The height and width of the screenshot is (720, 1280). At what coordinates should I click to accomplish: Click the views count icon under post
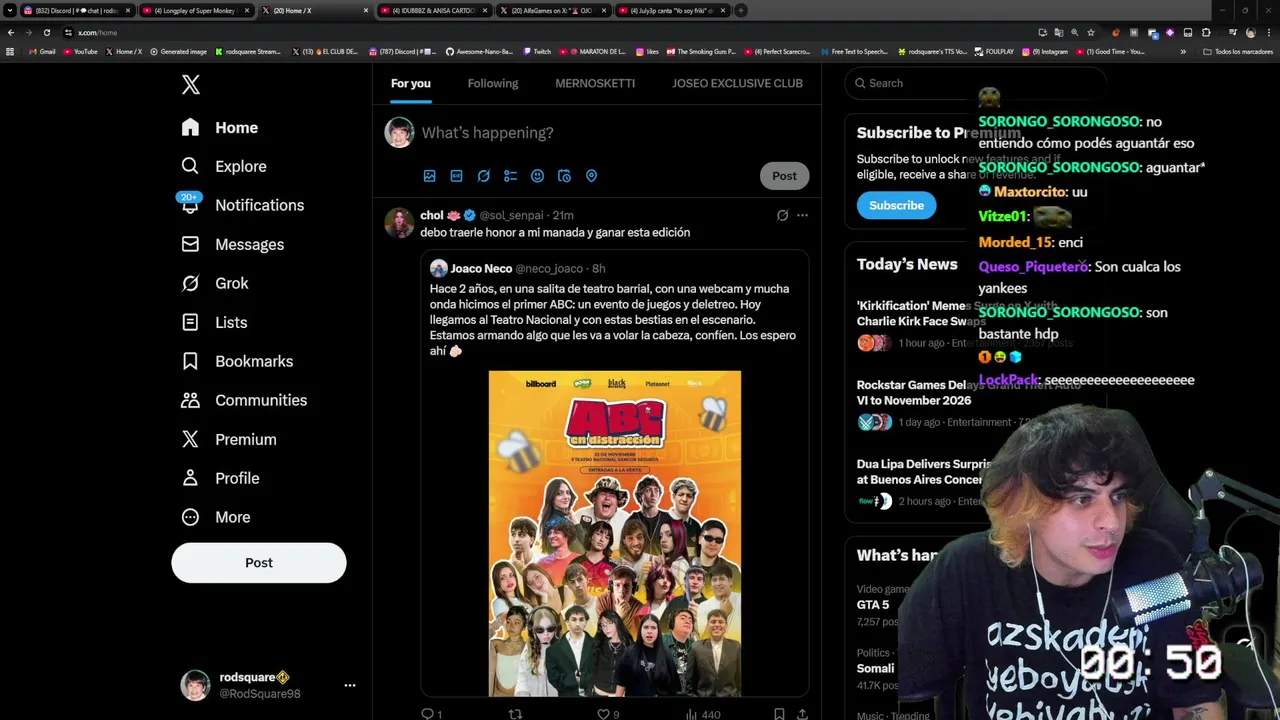coord(691,713)
